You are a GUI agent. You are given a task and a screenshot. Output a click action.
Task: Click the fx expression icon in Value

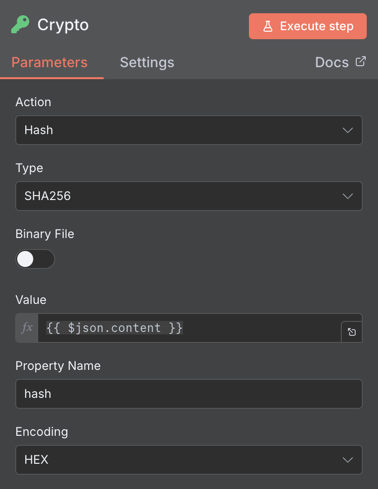[x=27, y=328]
